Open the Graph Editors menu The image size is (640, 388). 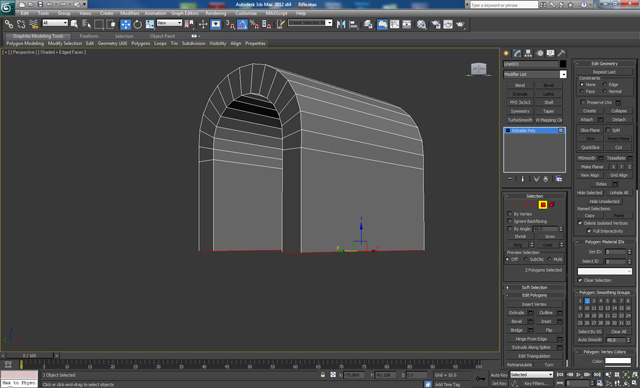(x=186, y=13)
